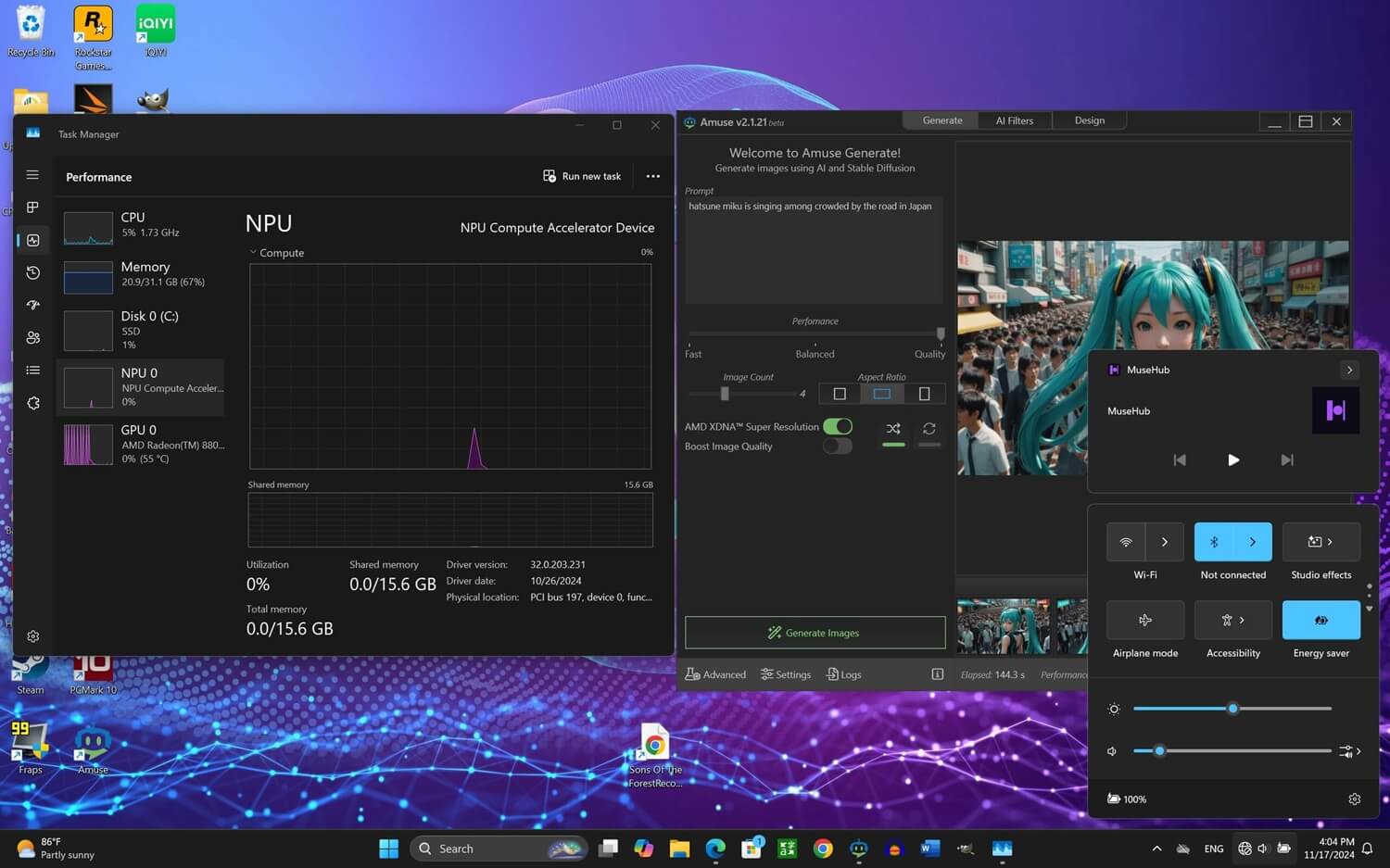Adjust the screen brightness slider
Screen dimensions: 1390x868
pos(1232,709)
